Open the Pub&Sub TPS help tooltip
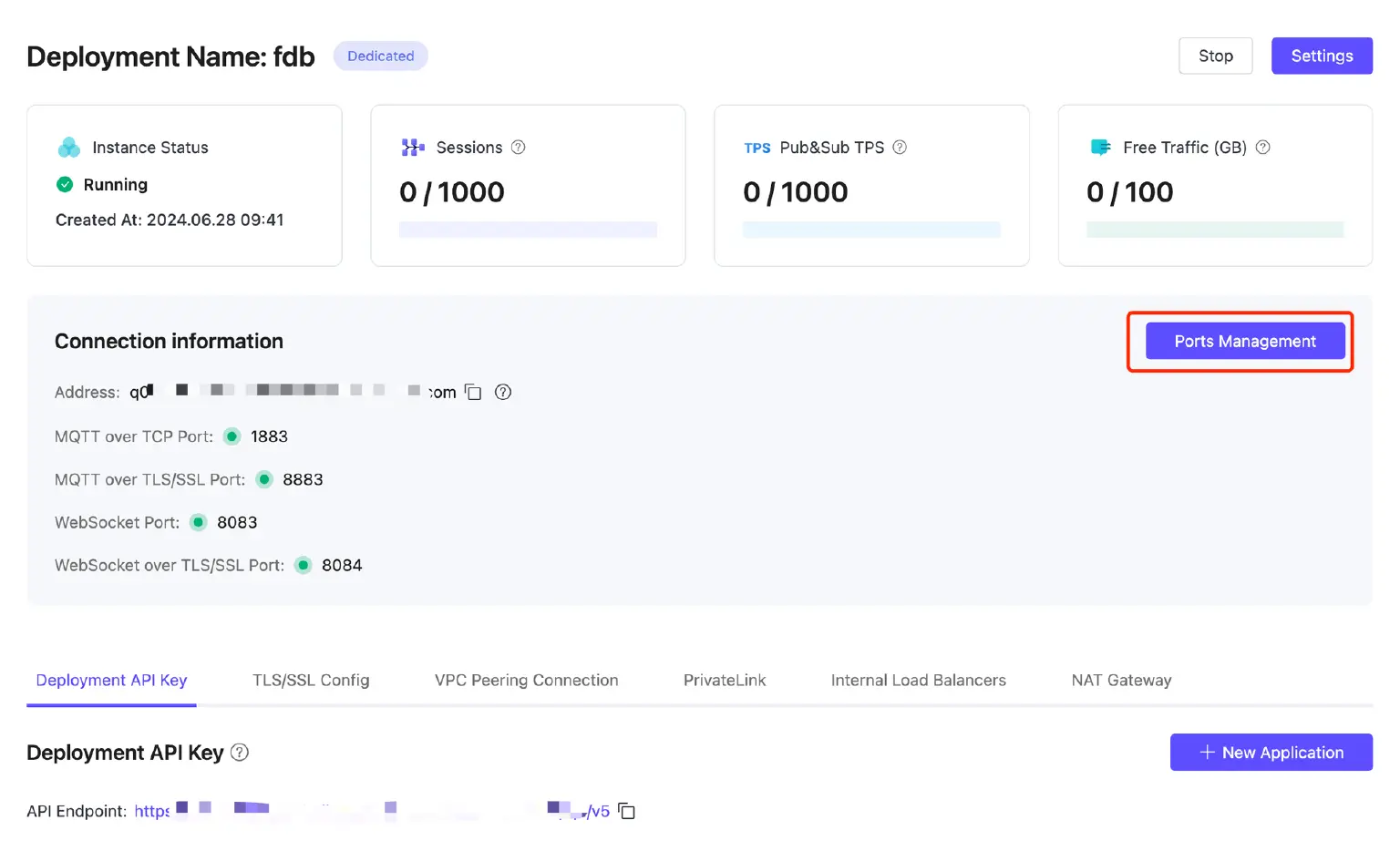 pyautogui.click(x=900, y=148)
